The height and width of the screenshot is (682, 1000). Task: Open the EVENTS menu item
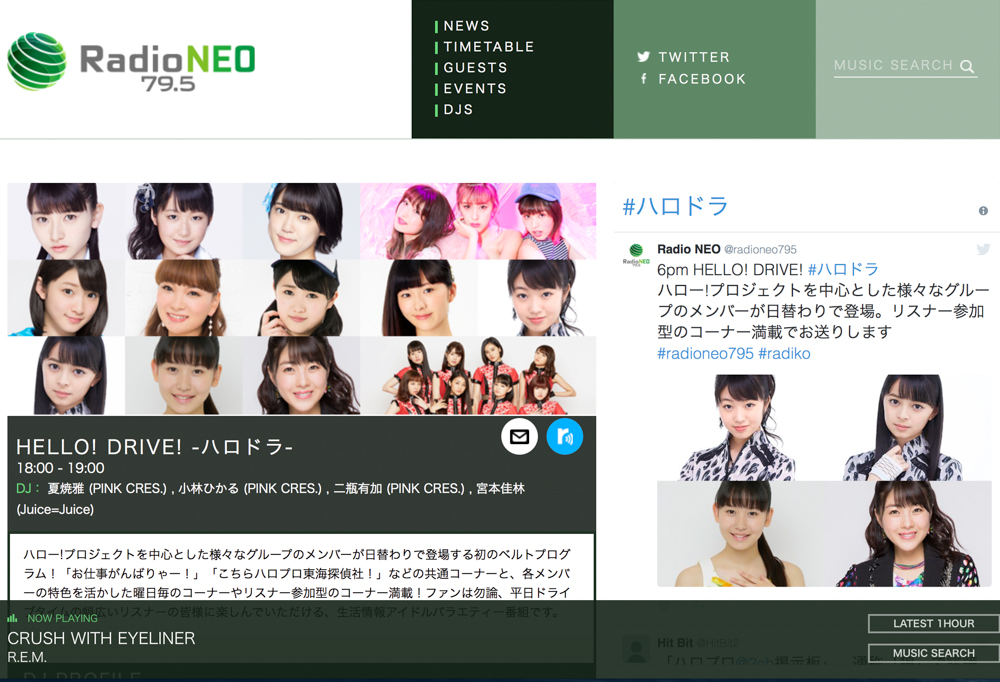point(474,89)
